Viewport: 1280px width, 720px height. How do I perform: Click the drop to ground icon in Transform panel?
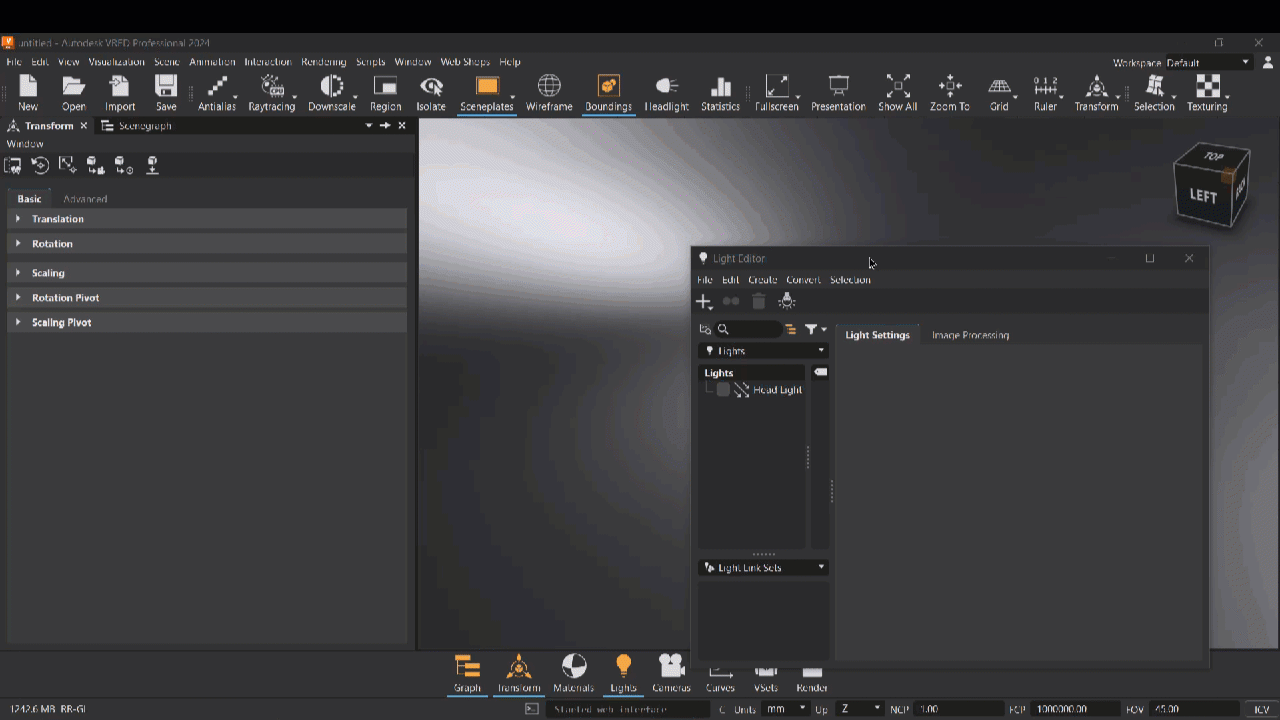click(x=152, y=165)
